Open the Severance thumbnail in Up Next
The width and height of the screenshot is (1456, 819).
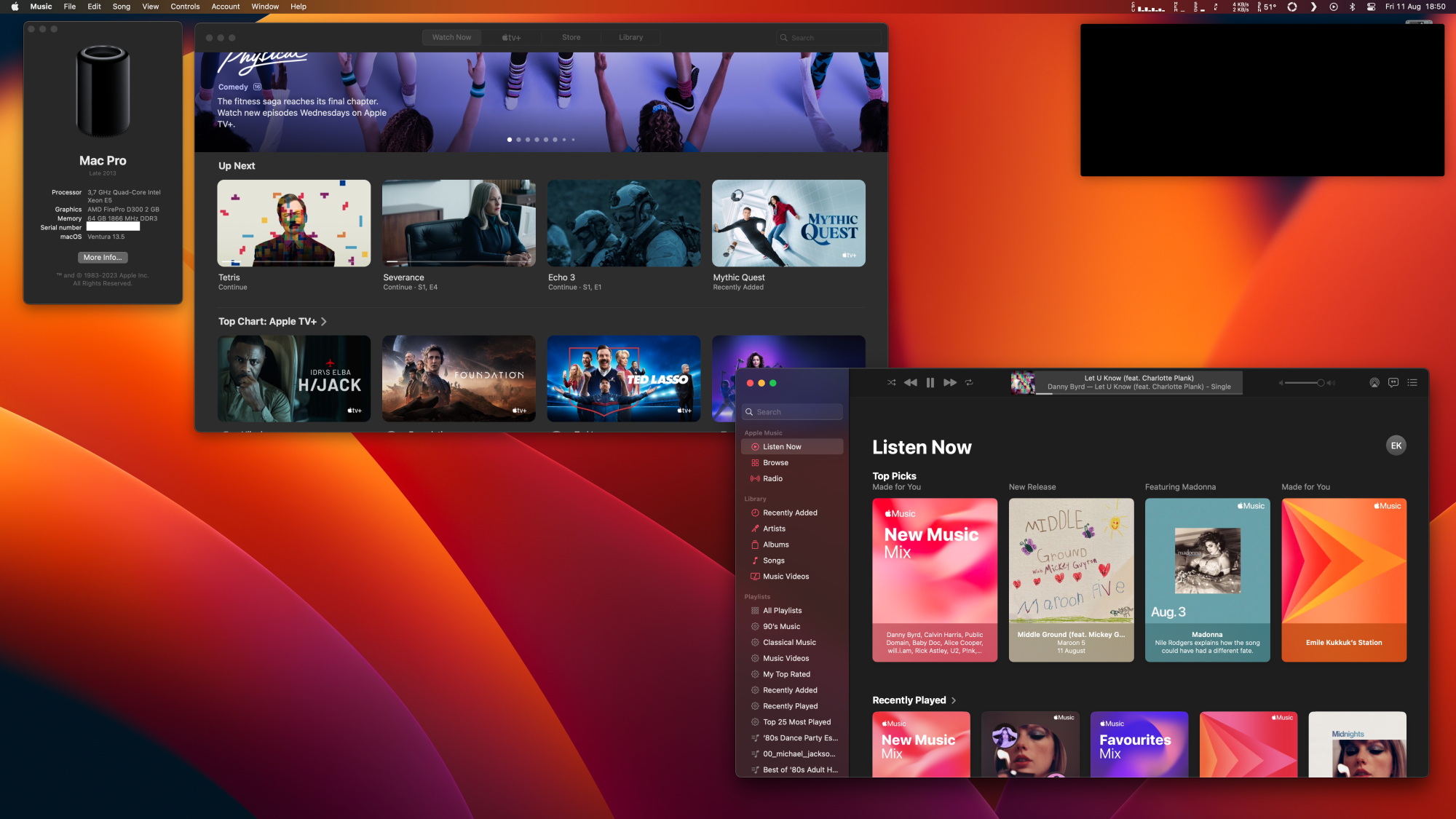(x=459, y=223)
